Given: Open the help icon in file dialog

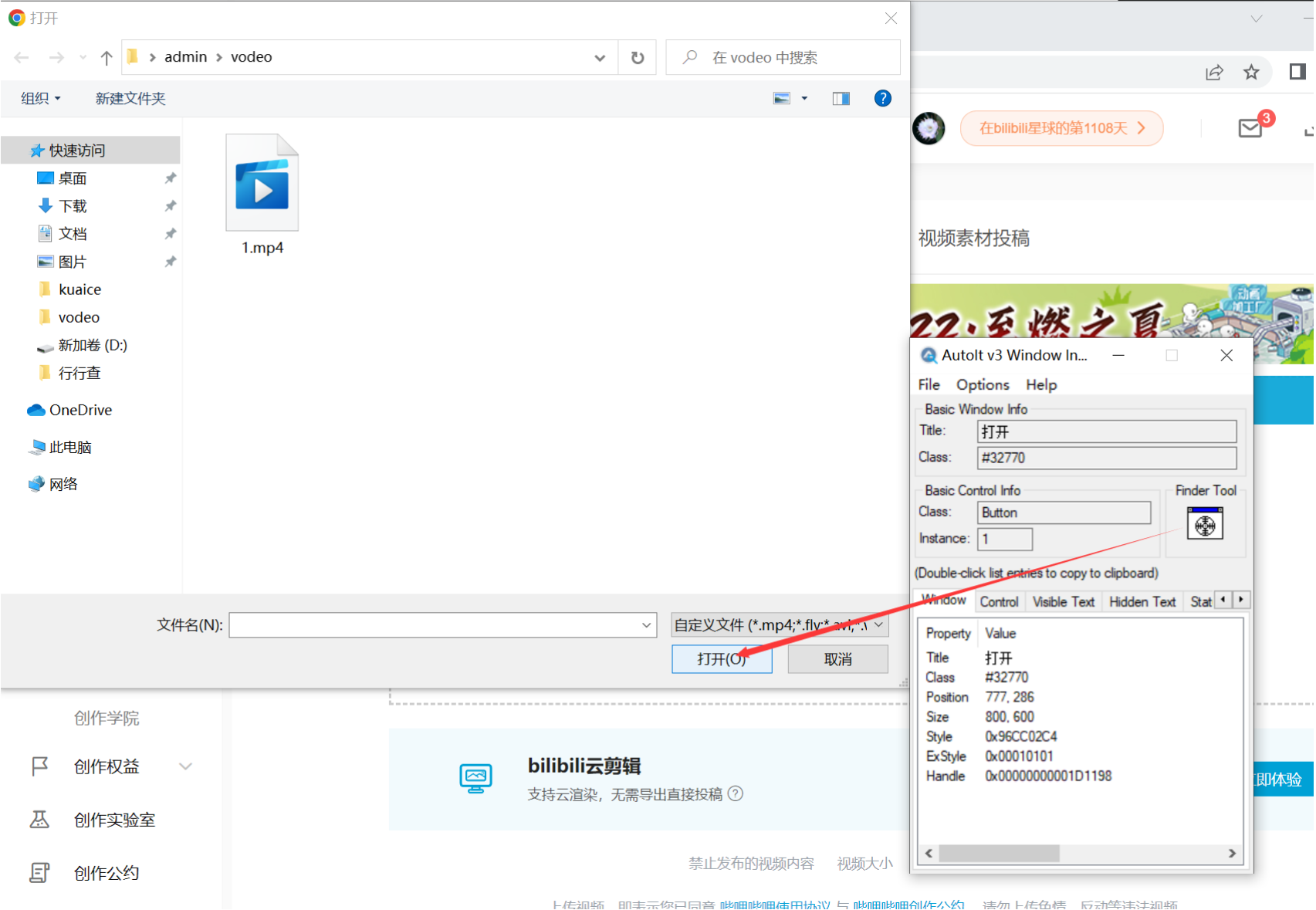Looking at the screenshot, I should click(x=882, y=98).
